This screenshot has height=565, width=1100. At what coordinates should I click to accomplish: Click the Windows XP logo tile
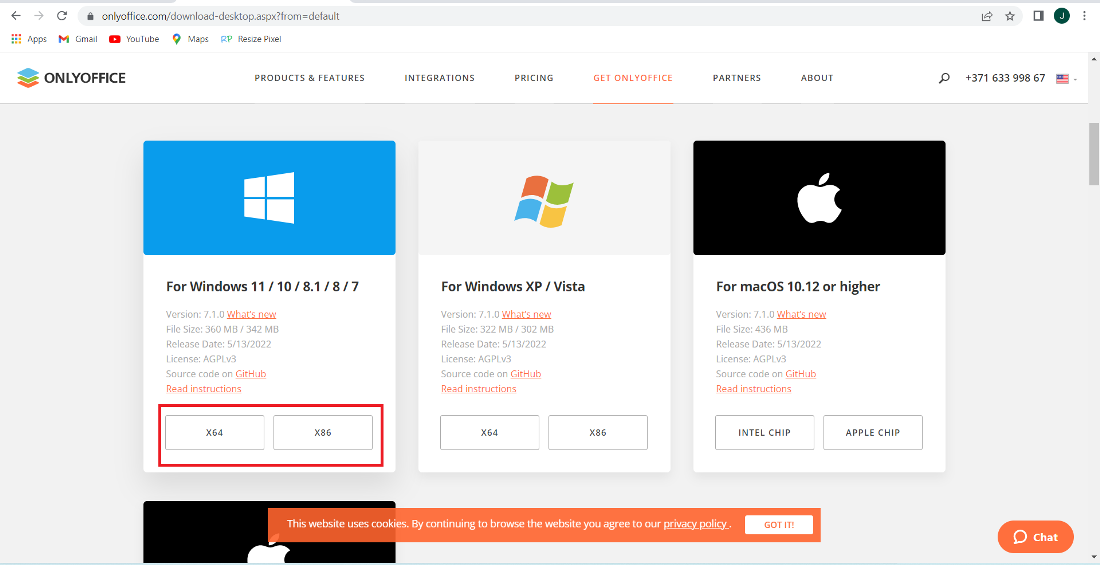[x=544, y=198]
